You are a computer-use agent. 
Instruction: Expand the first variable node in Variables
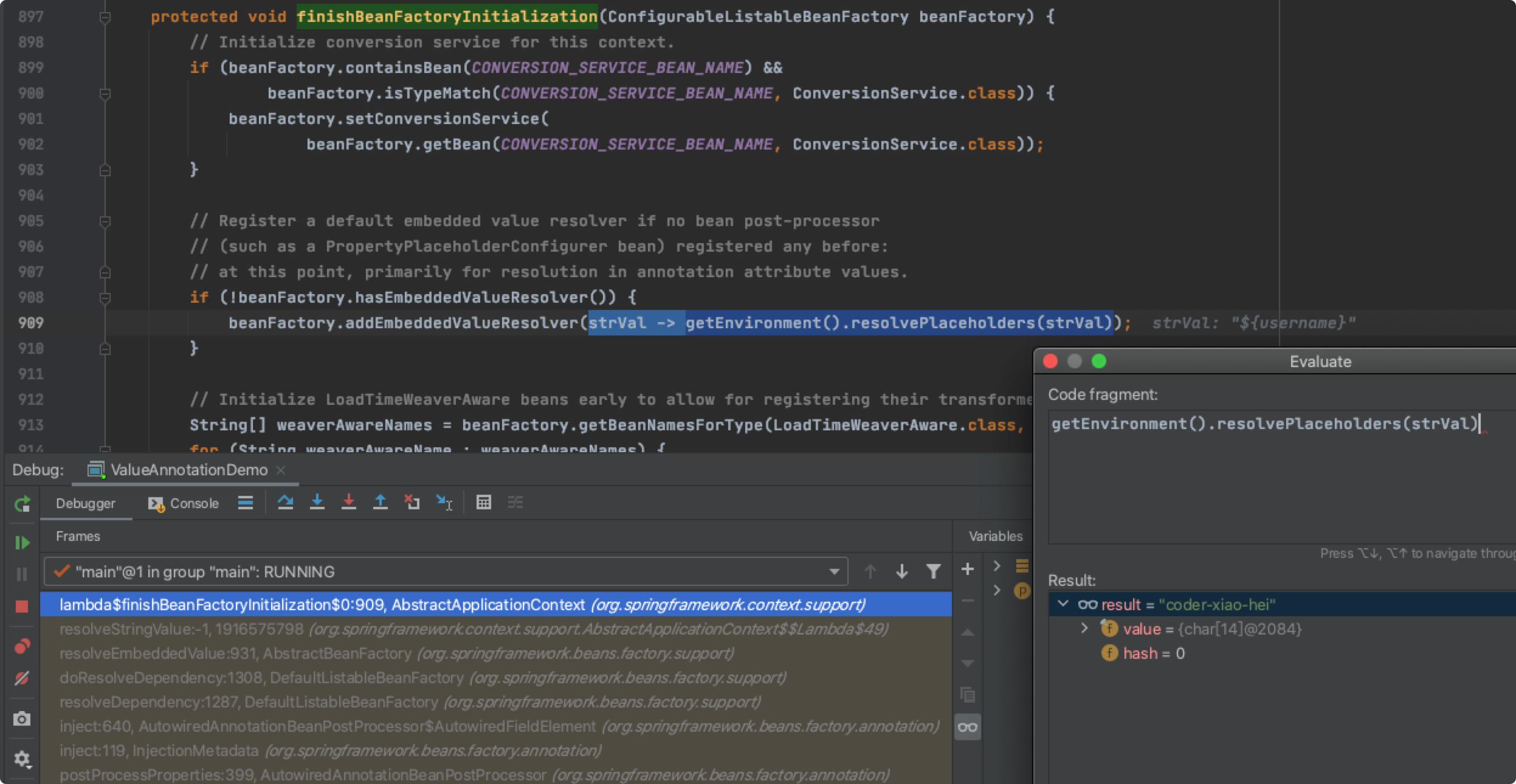point(997,566)
